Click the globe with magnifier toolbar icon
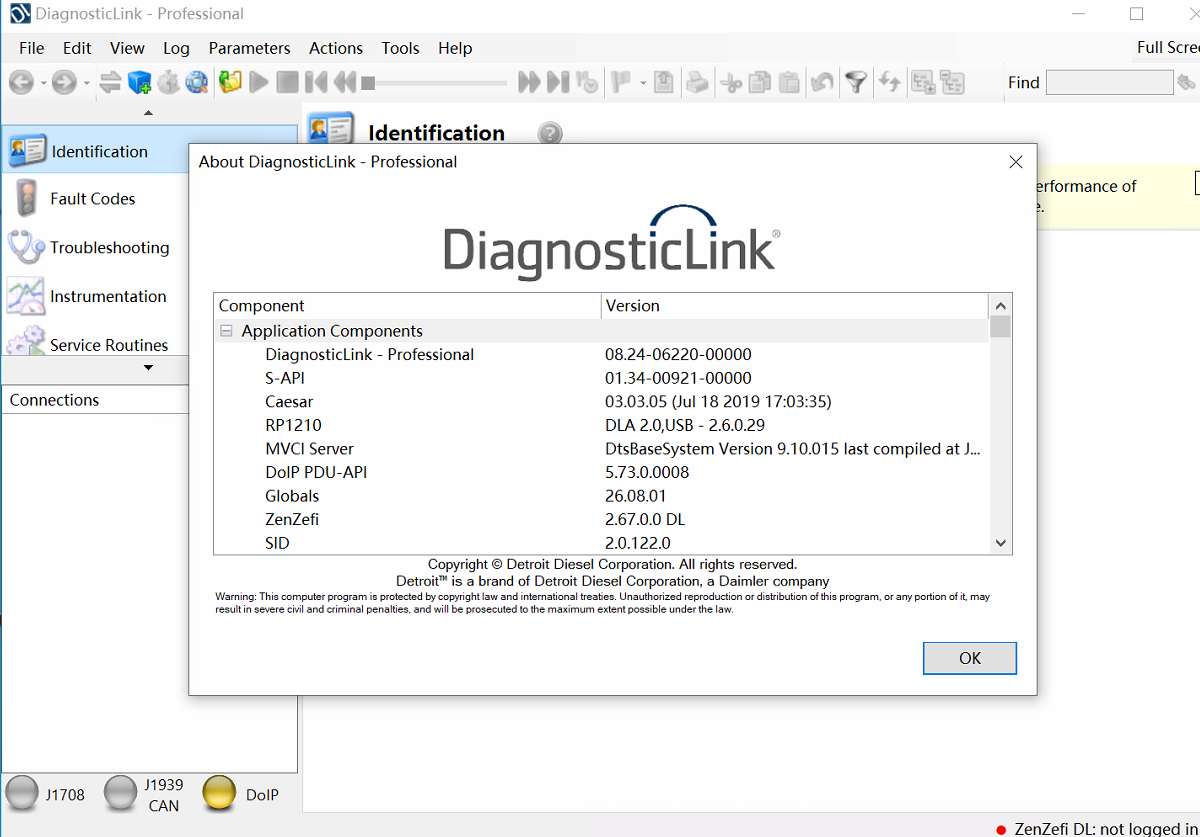Image resolution: width=1200 pixels, height=837 pixels. (x=197, y=82)
